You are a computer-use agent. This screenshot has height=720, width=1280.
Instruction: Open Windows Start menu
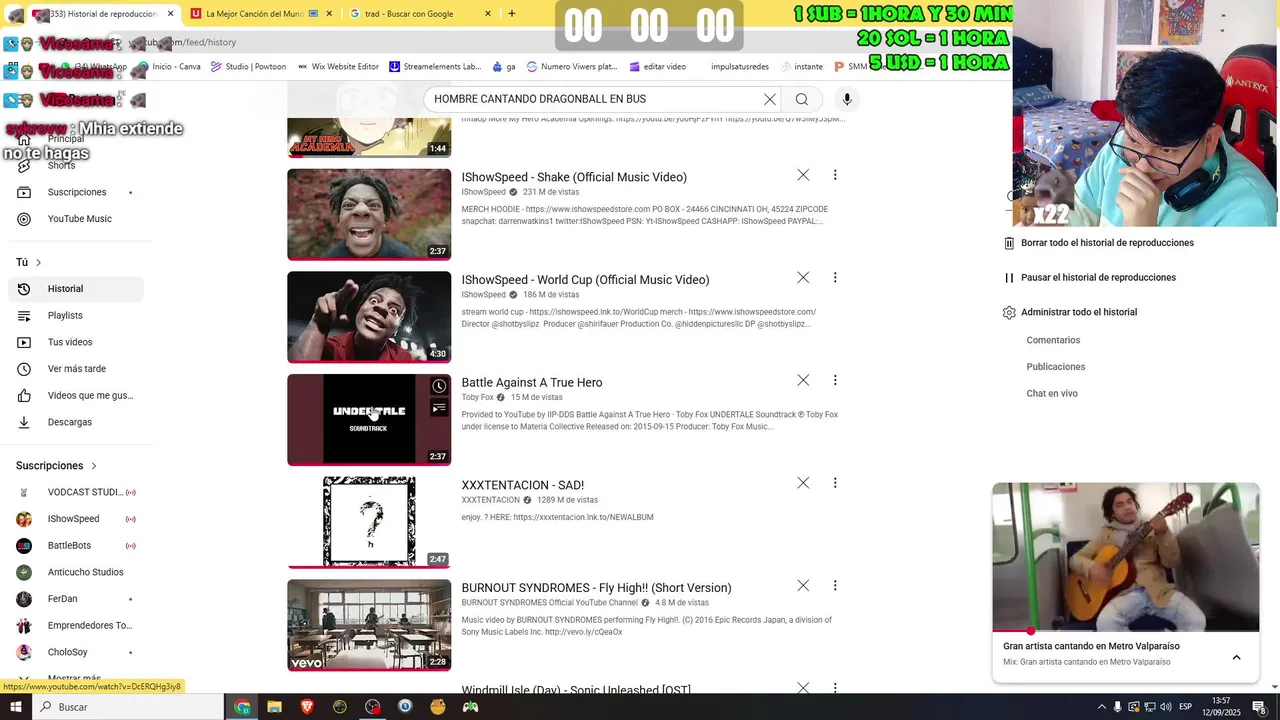pos(15,707)
